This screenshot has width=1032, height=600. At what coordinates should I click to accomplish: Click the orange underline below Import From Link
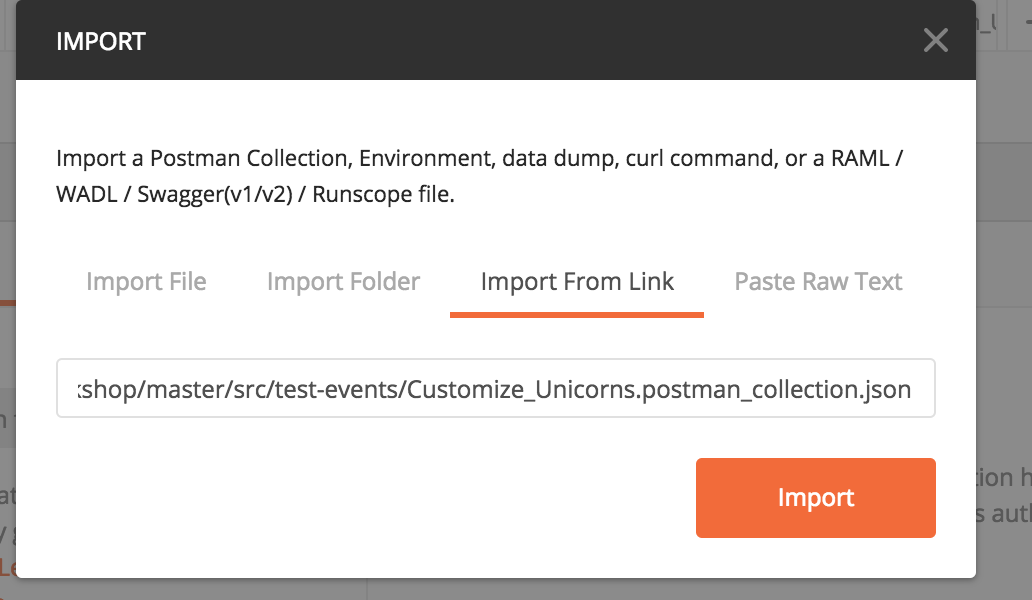[x=577, y=314]
